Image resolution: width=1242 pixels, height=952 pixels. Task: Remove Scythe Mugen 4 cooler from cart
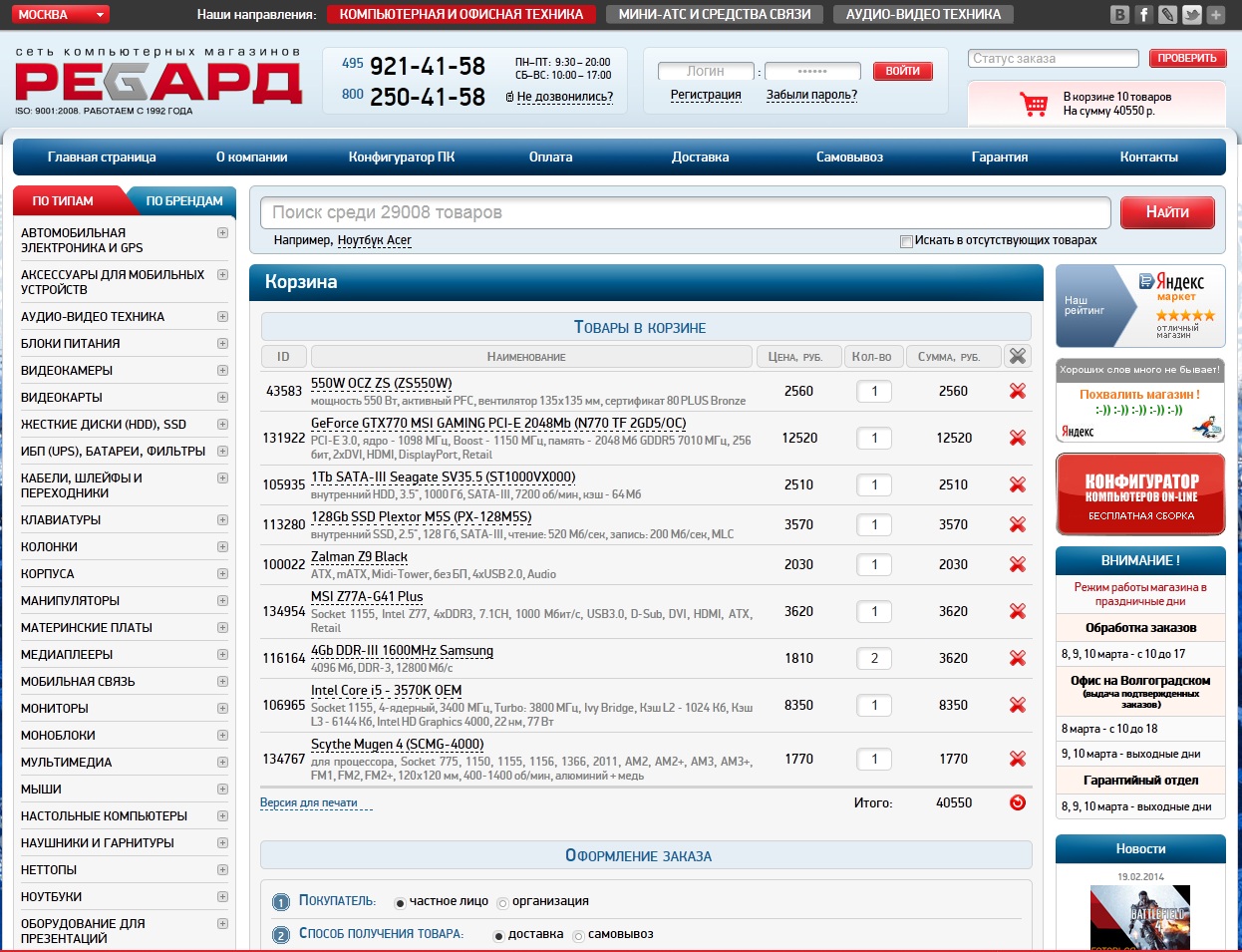click(1017, 759)
